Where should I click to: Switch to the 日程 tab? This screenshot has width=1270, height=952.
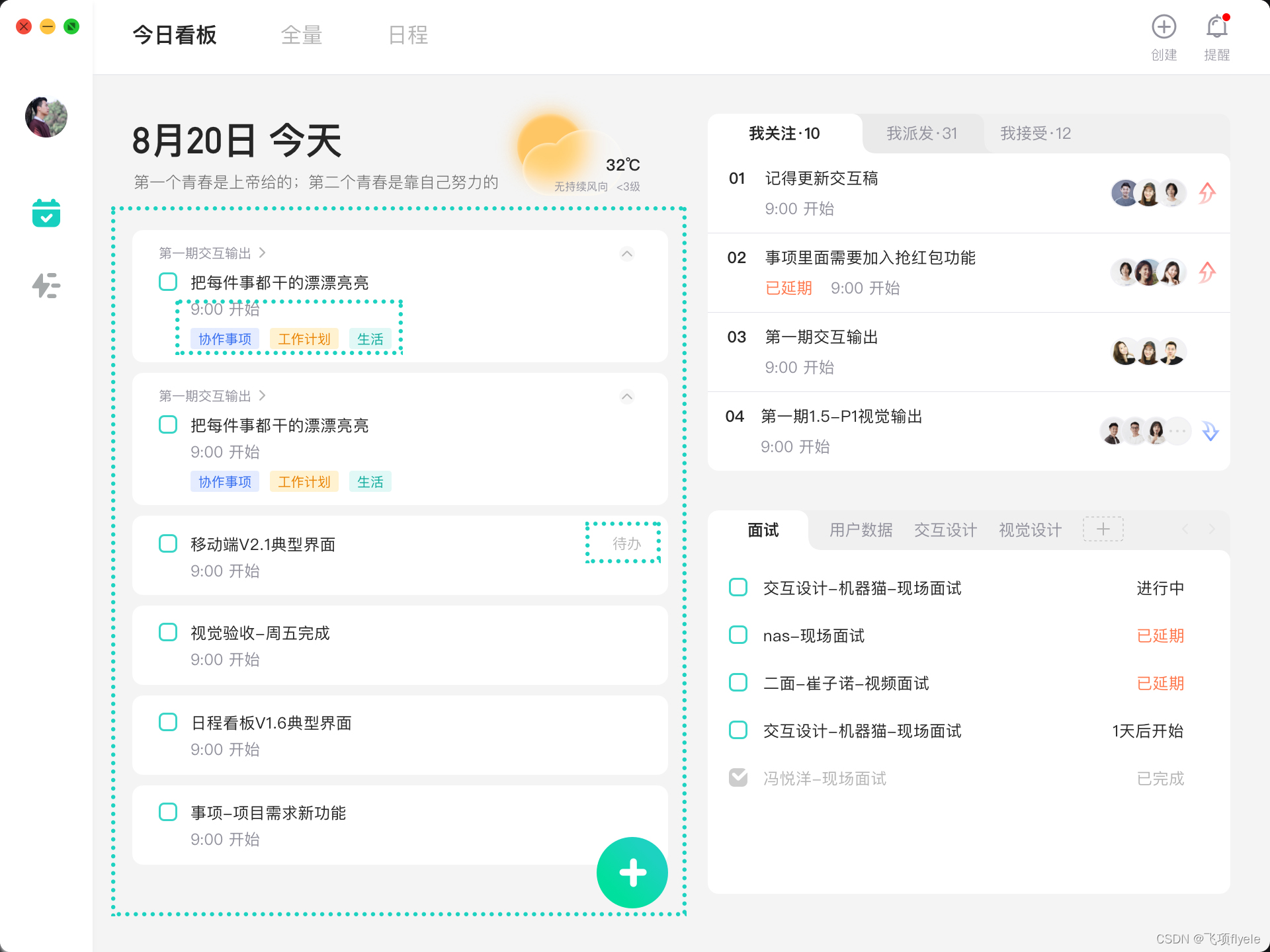pos(408,35)
